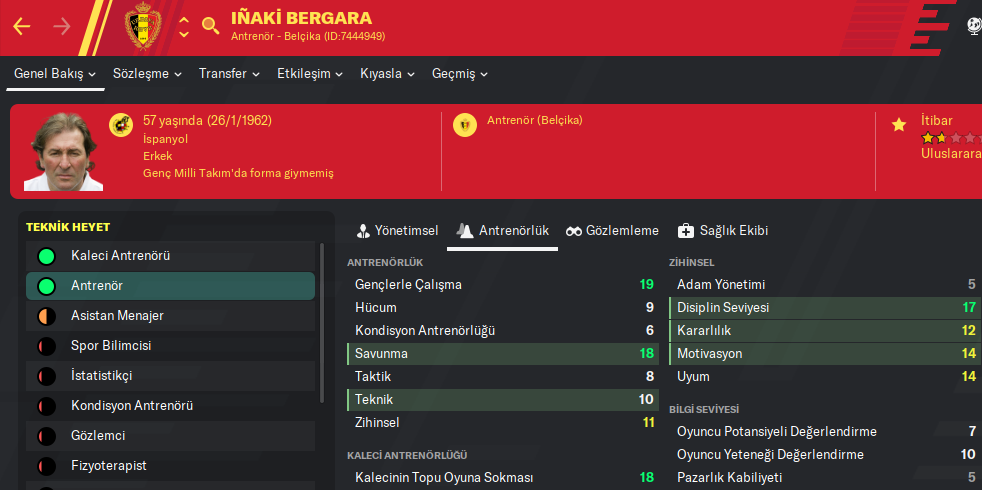Click the Belgium team crest icon
The height and width of the screenshot is (490, 982).
point(143,27)
